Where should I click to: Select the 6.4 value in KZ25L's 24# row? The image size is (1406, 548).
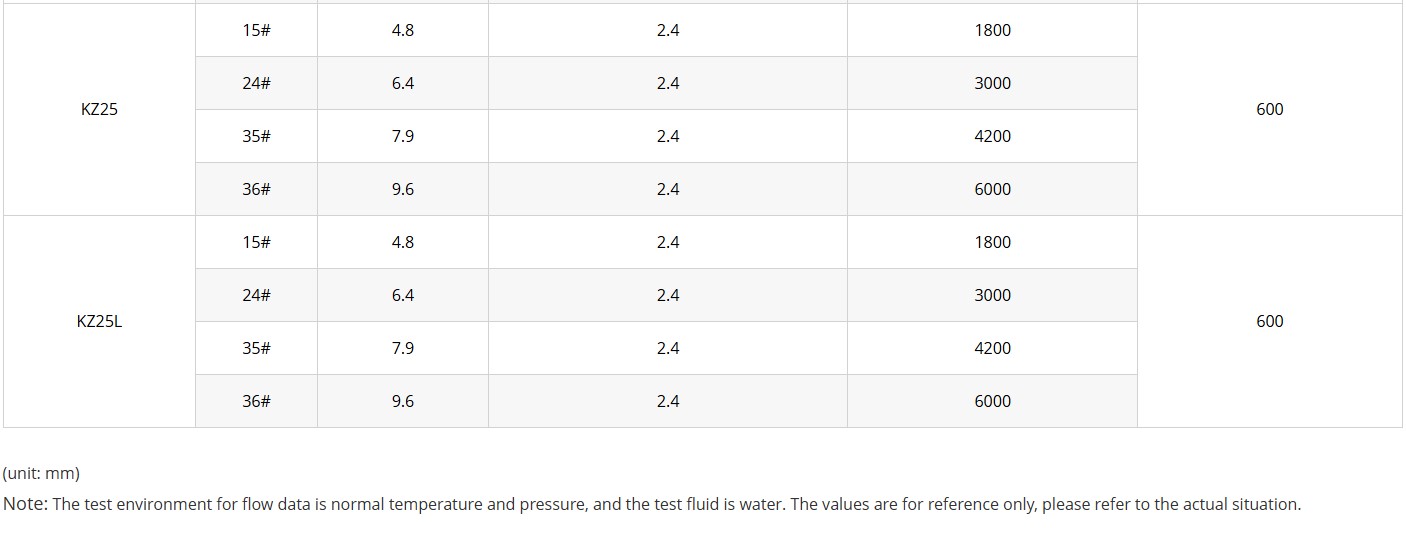pyautogui.click(x=402, y=295)
